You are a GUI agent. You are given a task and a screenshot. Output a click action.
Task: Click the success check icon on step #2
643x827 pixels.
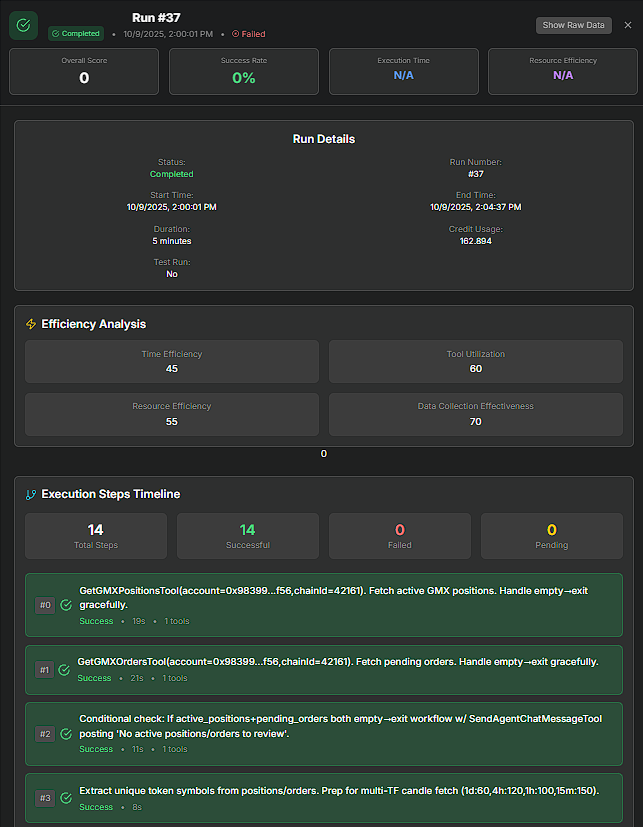[x=66, y=733]
